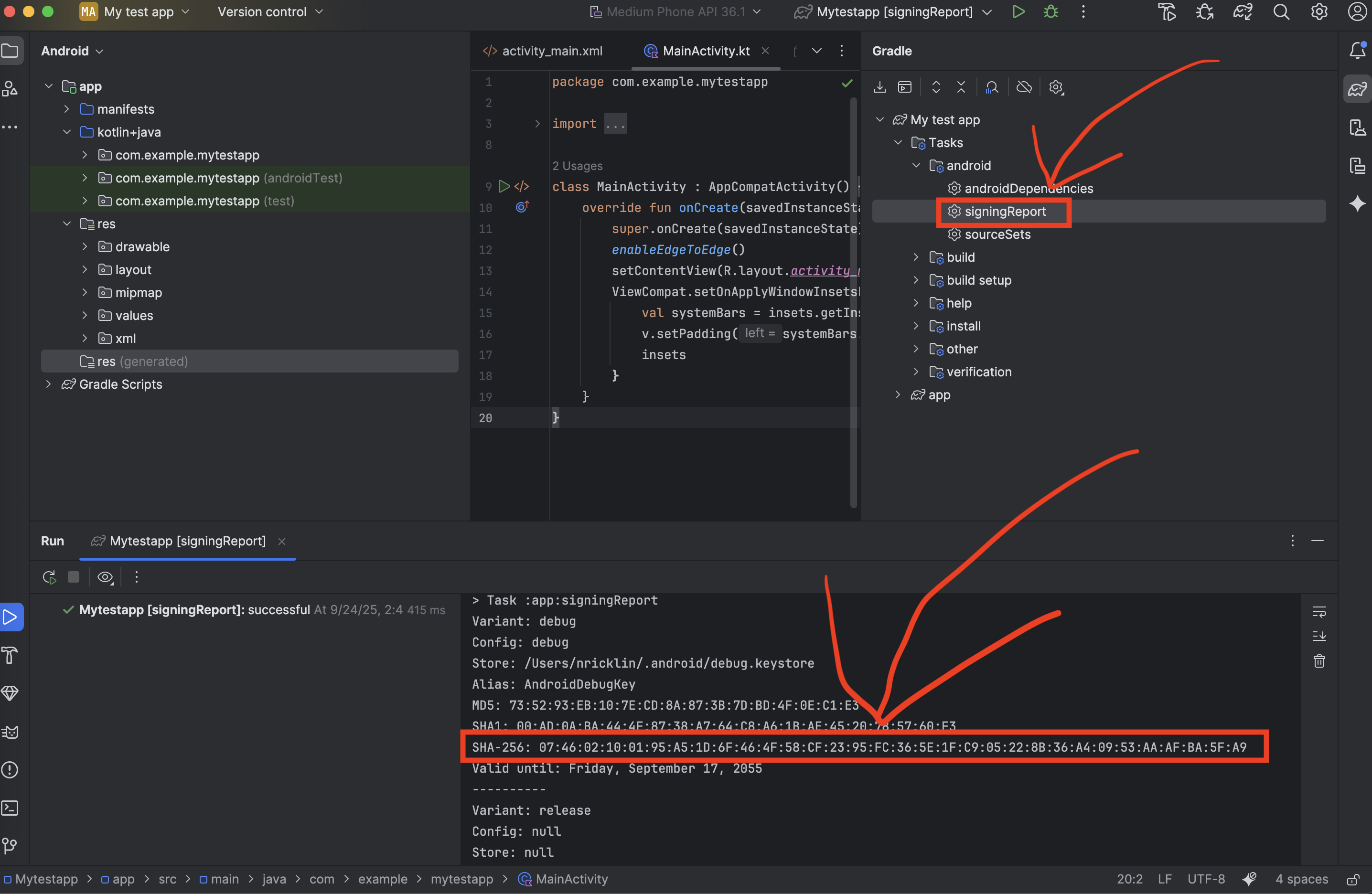
Task: Toggle Gradle offline mode
Action: coord(1024,87)
